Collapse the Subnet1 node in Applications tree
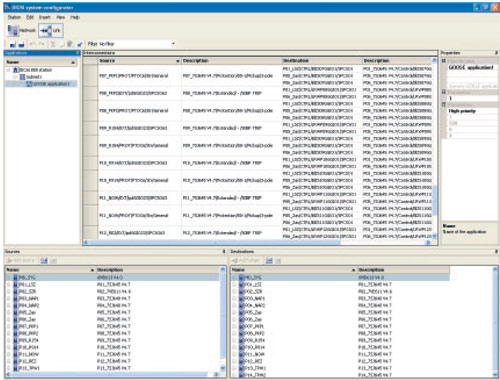 15,77
